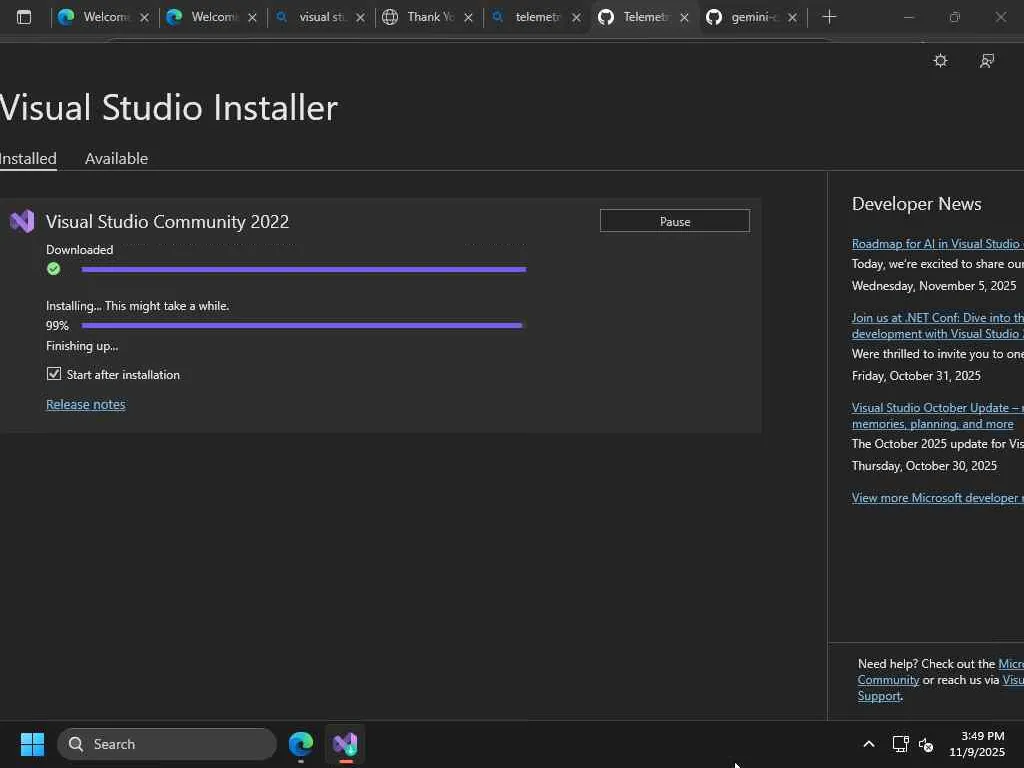Viewport: 1024px width, 768px height.
Task: Click the muted volume icon in system tray
Action: point(926,744)
